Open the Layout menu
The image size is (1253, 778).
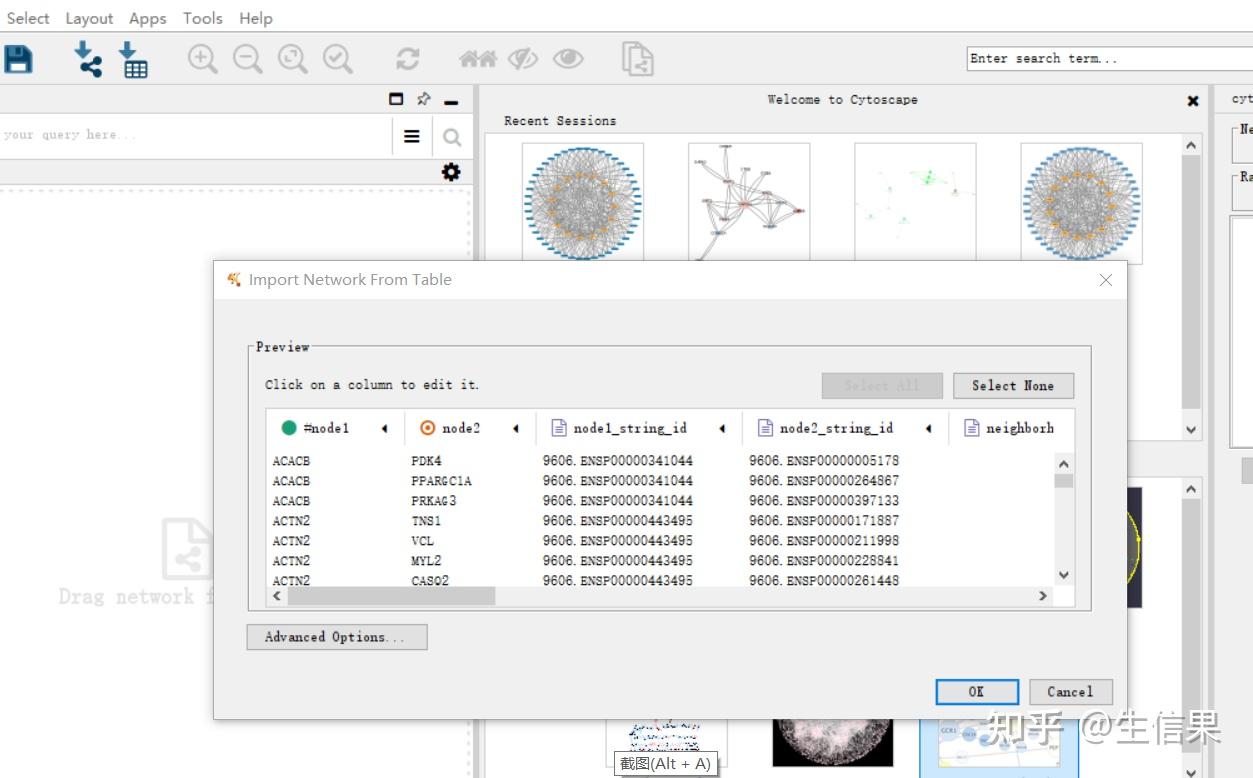89,18
